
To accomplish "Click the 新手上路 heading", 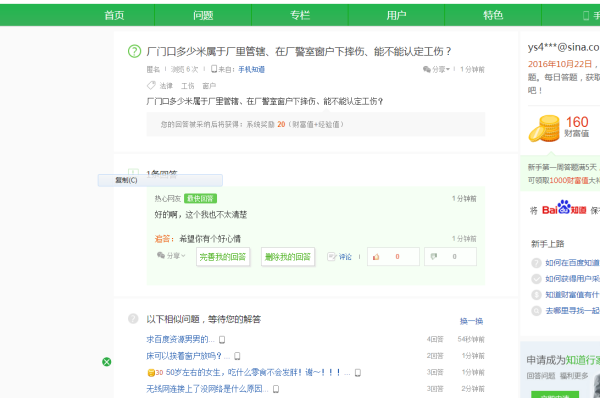I will pos(548,244).
